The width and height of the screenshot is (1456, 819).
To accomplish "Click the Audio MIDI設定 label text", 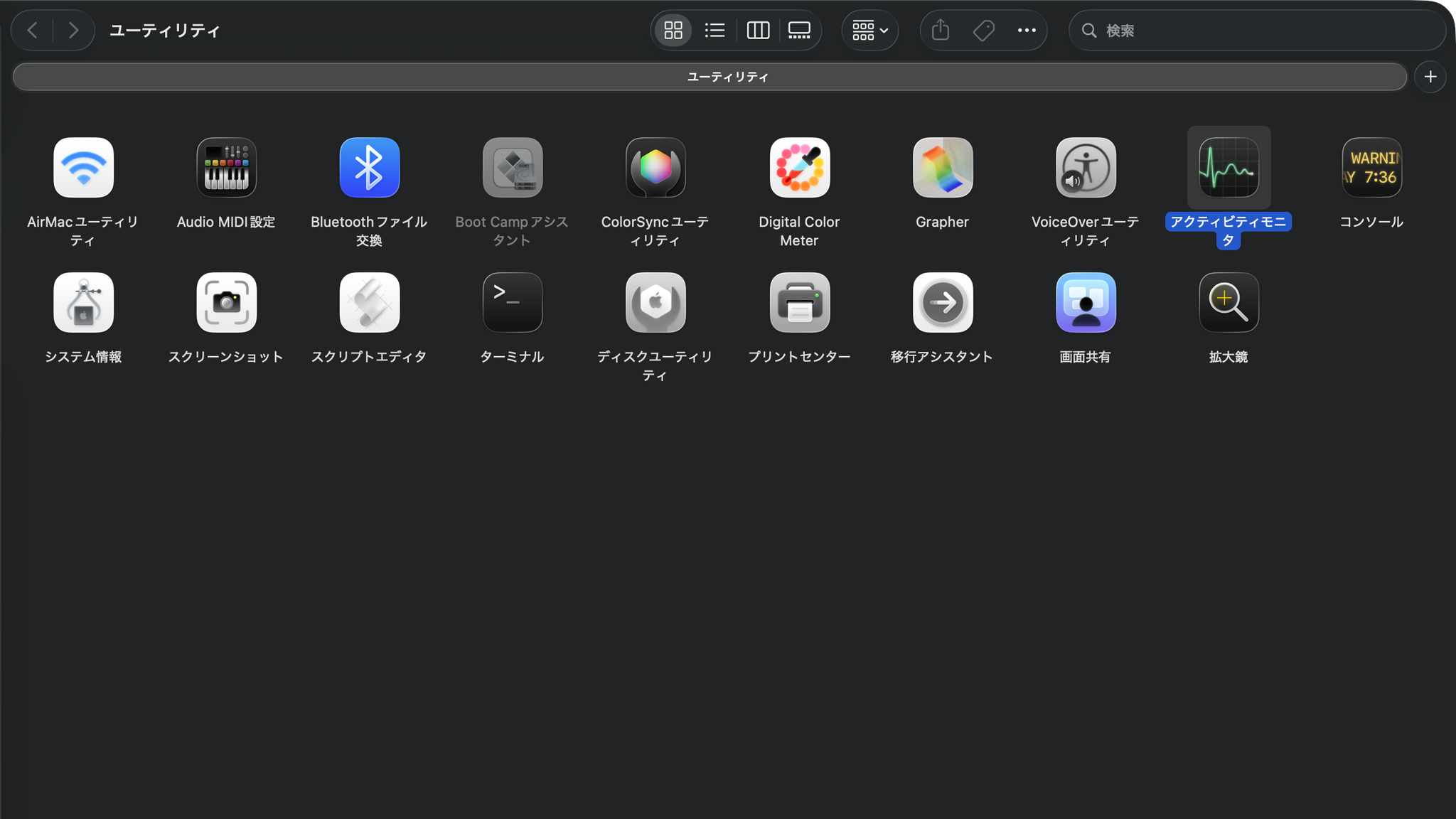I will point(226,222).
